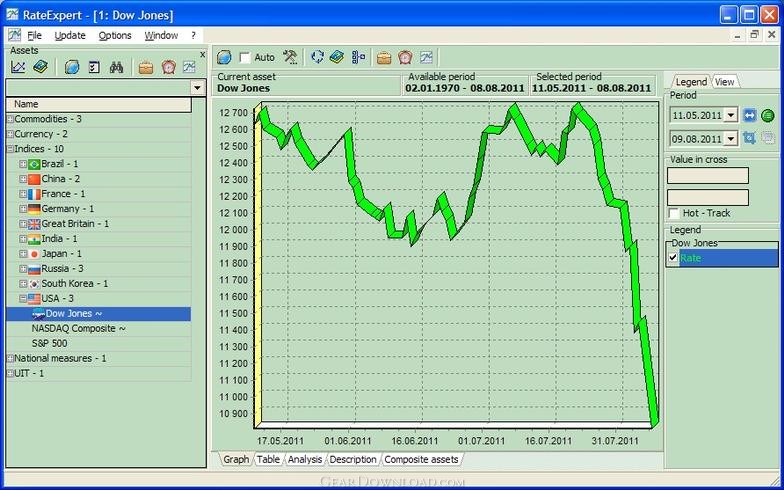This screenshot has width=784, height=490.
Task: Open the 11.05.2011 start date dropdown
Action: click(731, 116)
